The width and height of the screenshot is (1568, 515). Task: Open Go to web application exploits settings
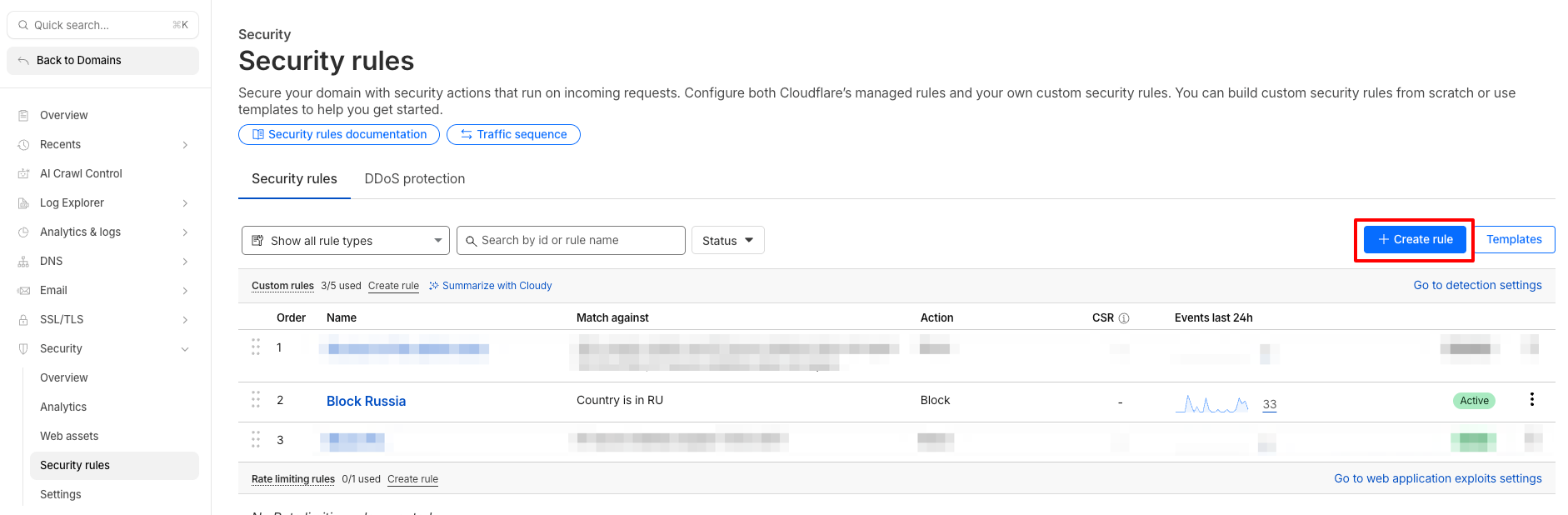[1437, 478]
